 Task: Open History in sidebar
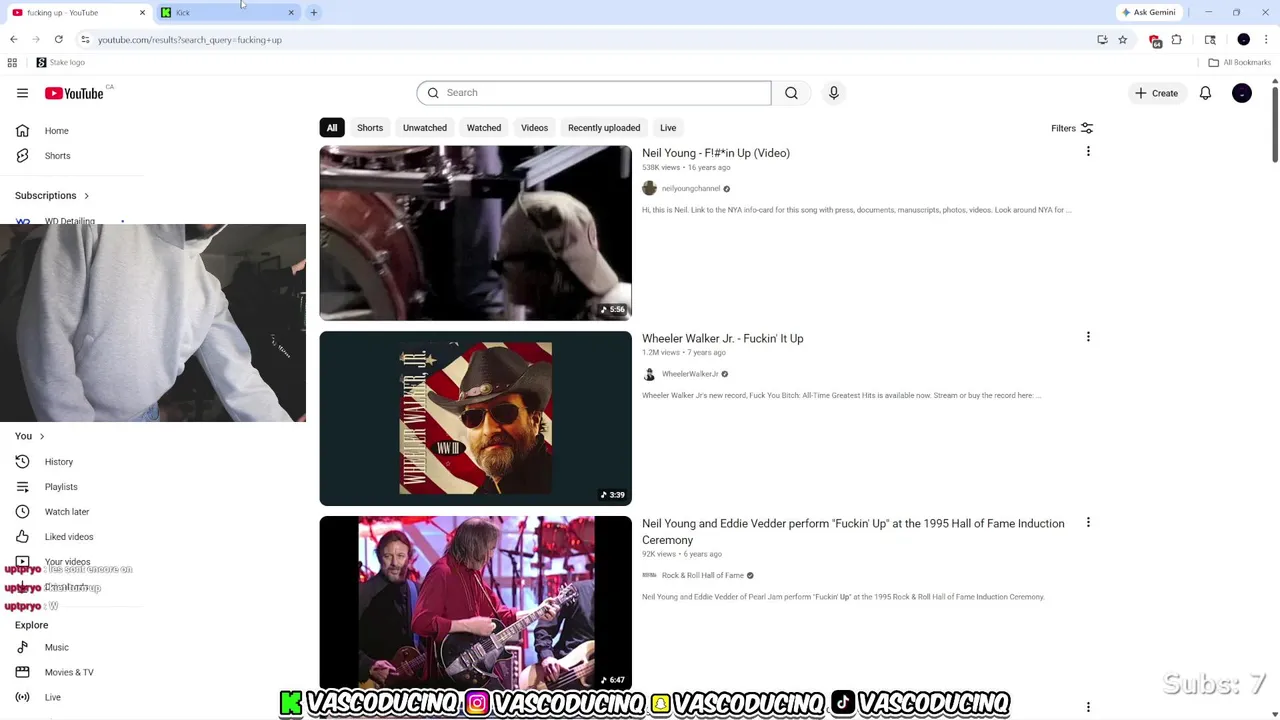pyautogui.click(x=59, y=462)
